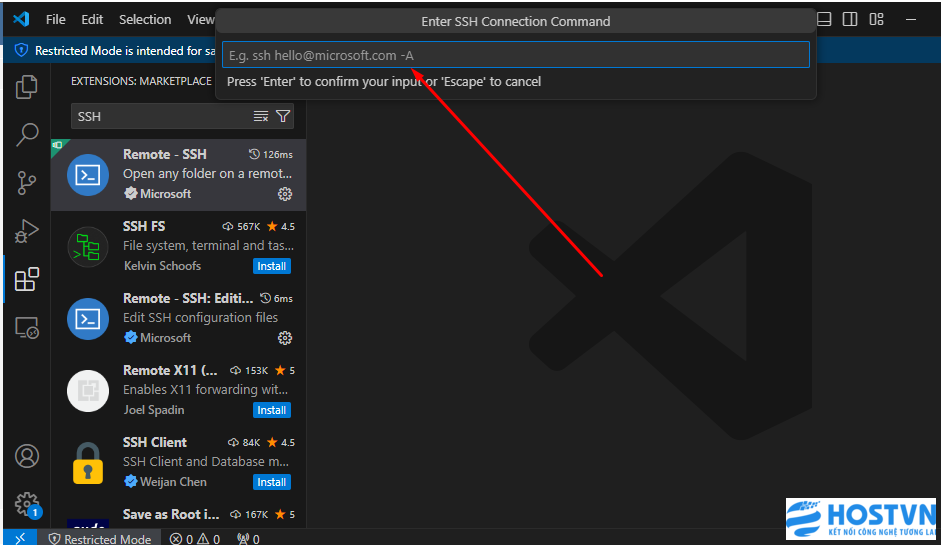This screenshot has width=941, height=545.
Task: Click publisher name Weijan Chen
Action: (x=173, y=482)
